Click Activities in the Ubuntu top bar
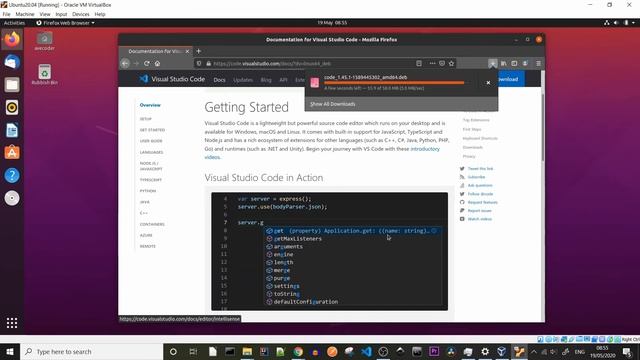This screenshot has width=640, height=360. [x=14, y=23]
